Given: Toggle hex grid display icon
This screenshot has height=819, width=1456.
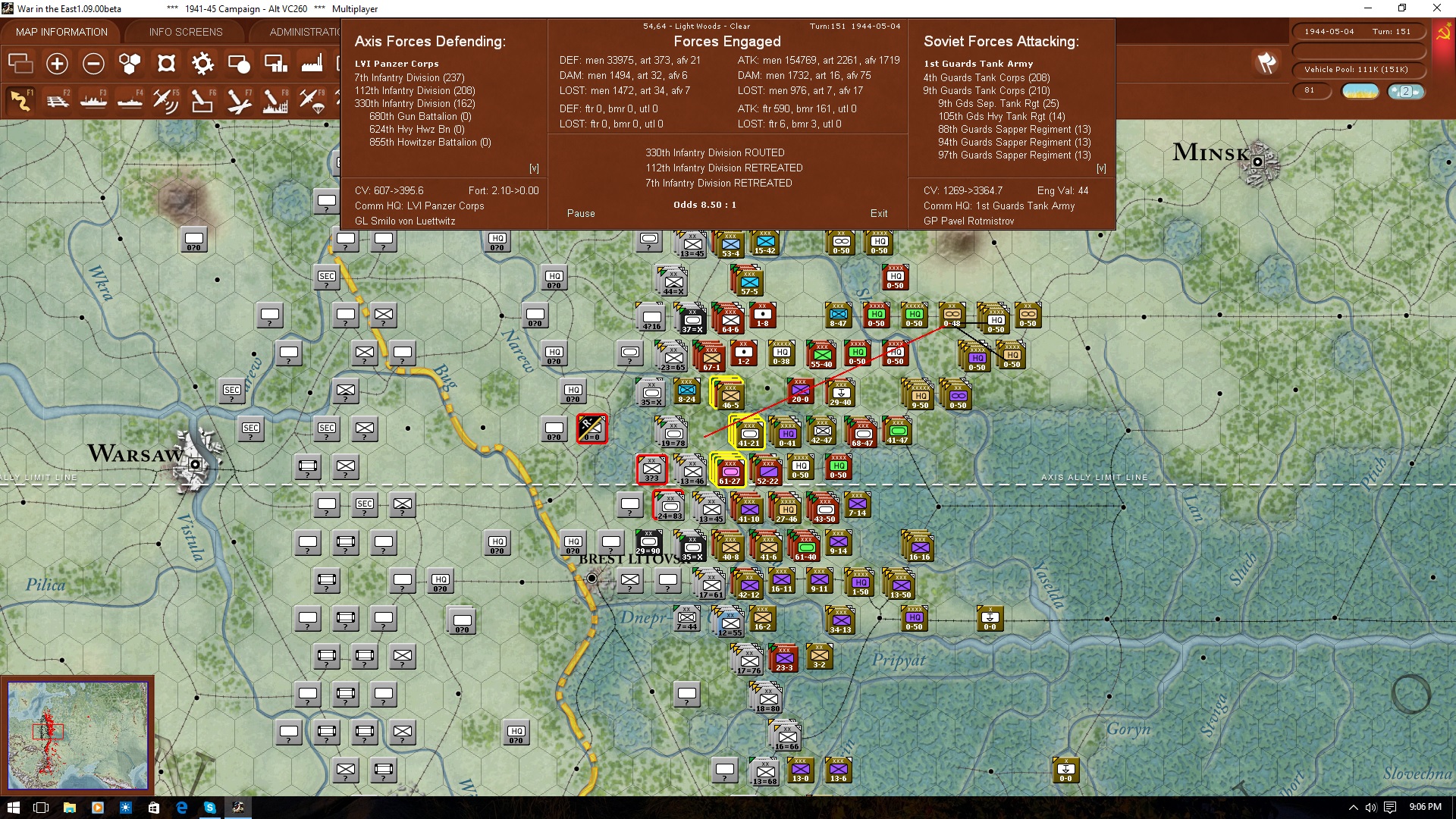Looking at the screenshot, I should point(130,64).
